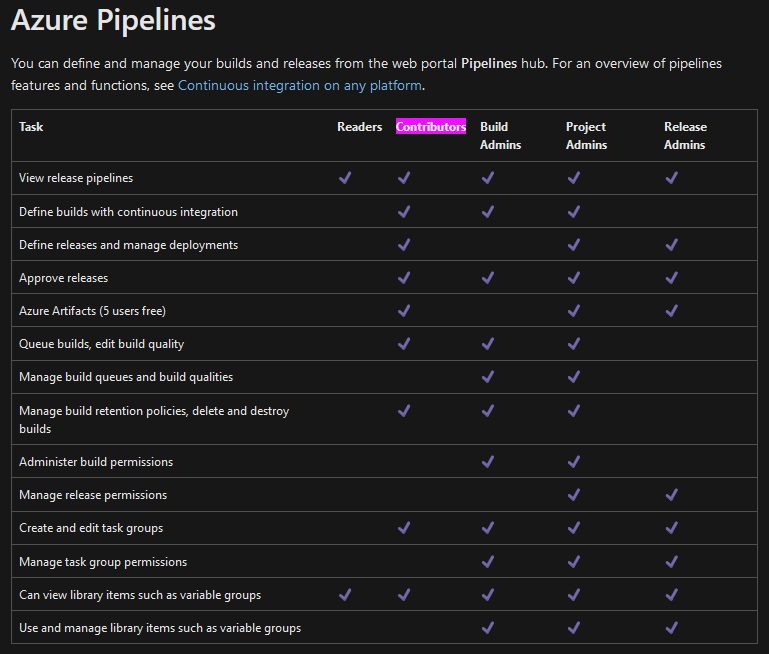Click the Contributors checkmark for Manage build retention policies
Screen dimensions: 769x654
click(404, 411)
